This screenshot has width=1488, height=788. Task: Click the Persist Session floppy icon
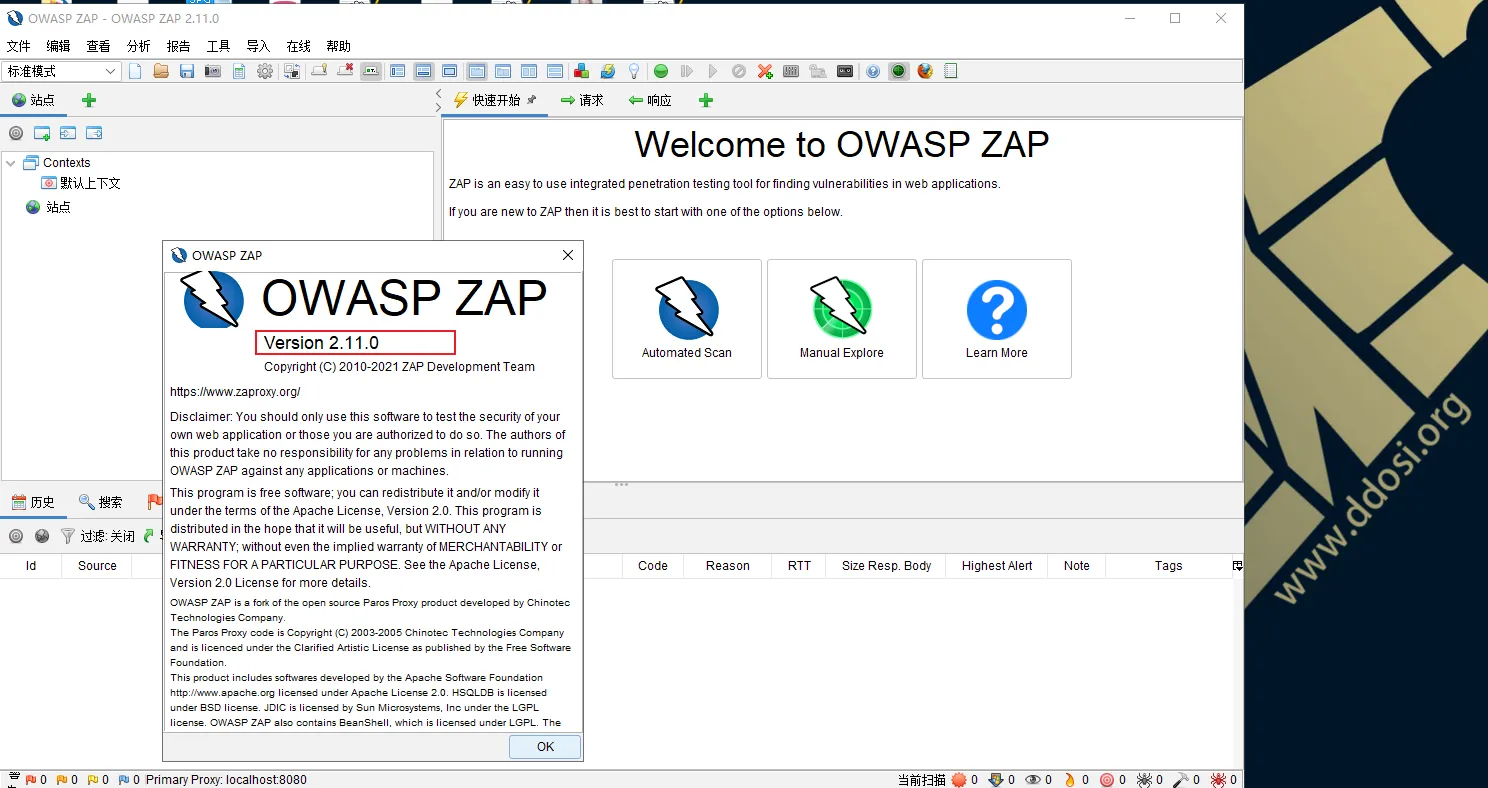(187, 71)
